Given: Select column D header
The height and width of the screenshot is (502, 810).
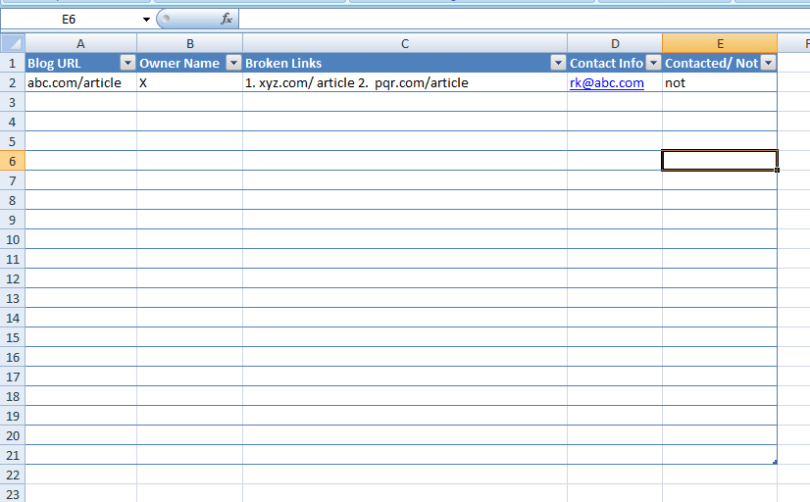Looking at the screenshot, I should coord(615,43).
